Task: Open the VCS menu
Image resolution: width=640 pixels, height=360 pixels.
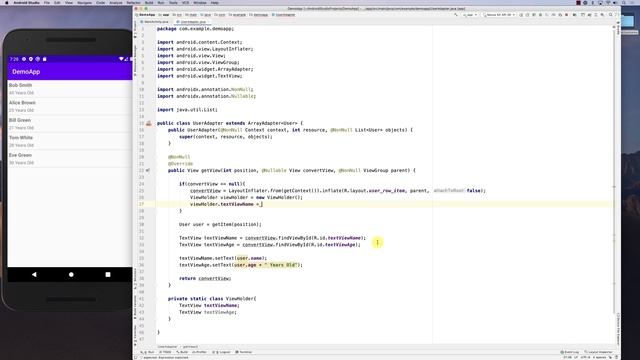Action: pyautogui.click(x=185, y=2)
